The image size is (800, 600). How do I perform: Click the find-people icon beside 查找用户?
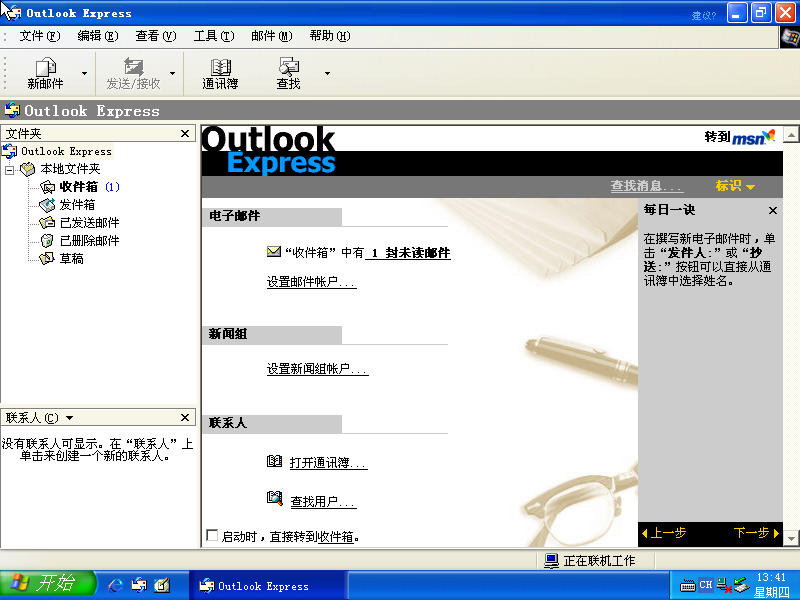[274, 498]
